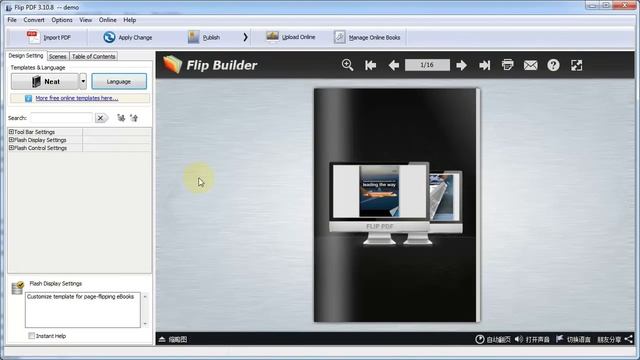Open the template dropdown arrow beside Neat
Viewport: 640px width, 360px height.
(x=83, y=81)
